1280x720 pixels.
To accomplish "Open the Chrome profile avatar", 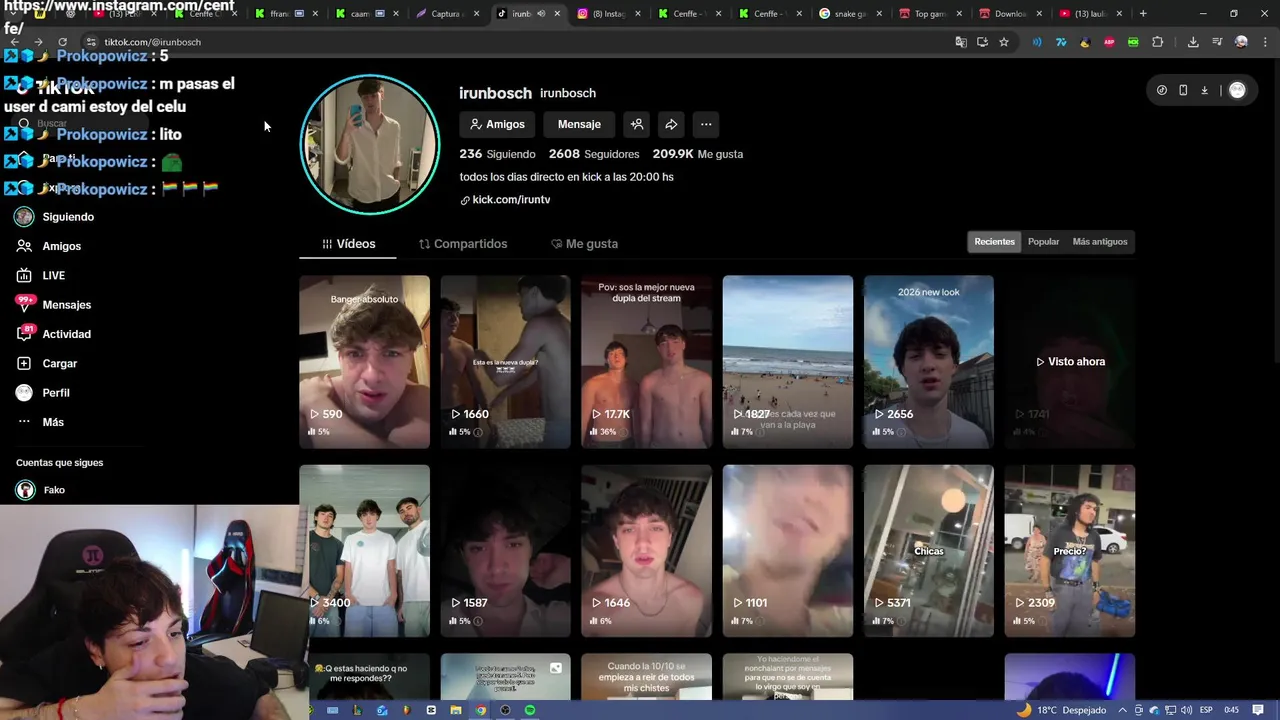I will click(x=1241, y=42).
